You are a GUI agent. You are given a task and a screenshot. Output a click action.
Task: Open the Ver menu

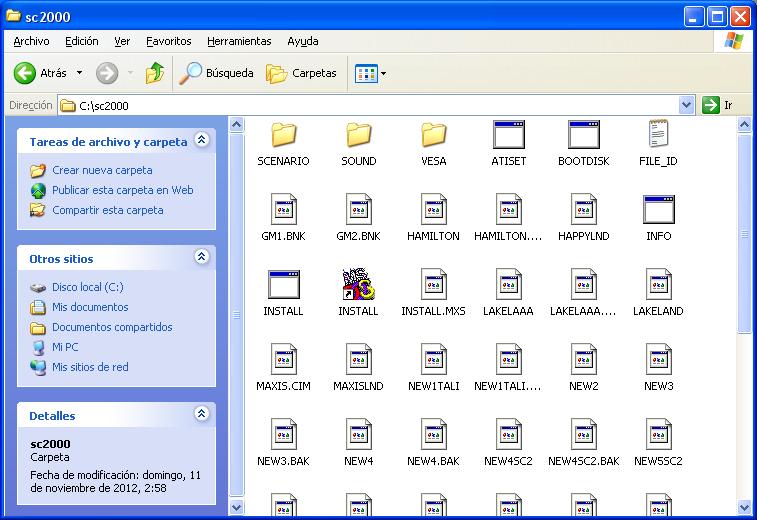[122, 42]
